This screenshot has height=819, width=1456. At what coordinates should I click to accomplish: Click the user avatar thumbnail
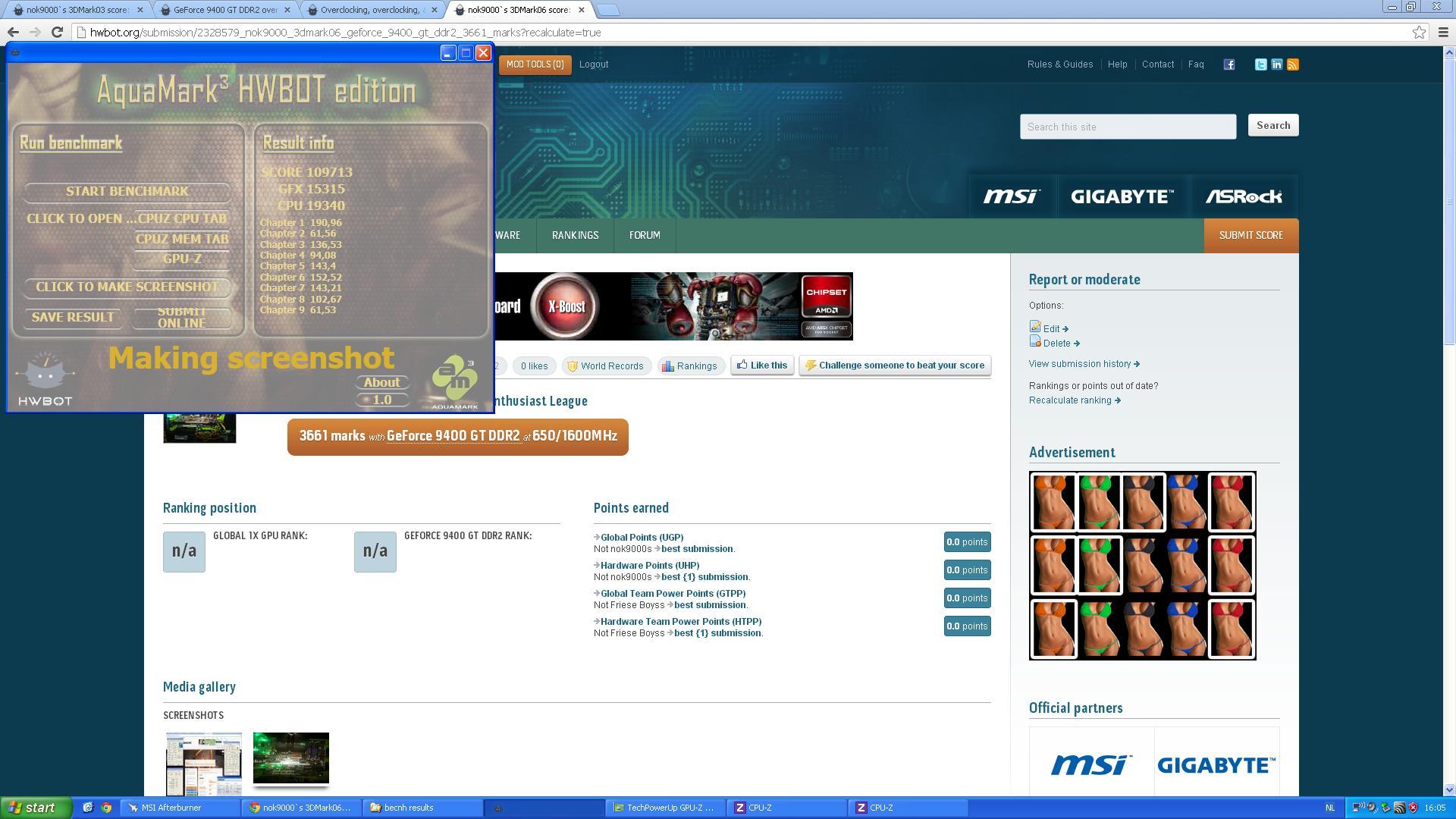point(199,428)
